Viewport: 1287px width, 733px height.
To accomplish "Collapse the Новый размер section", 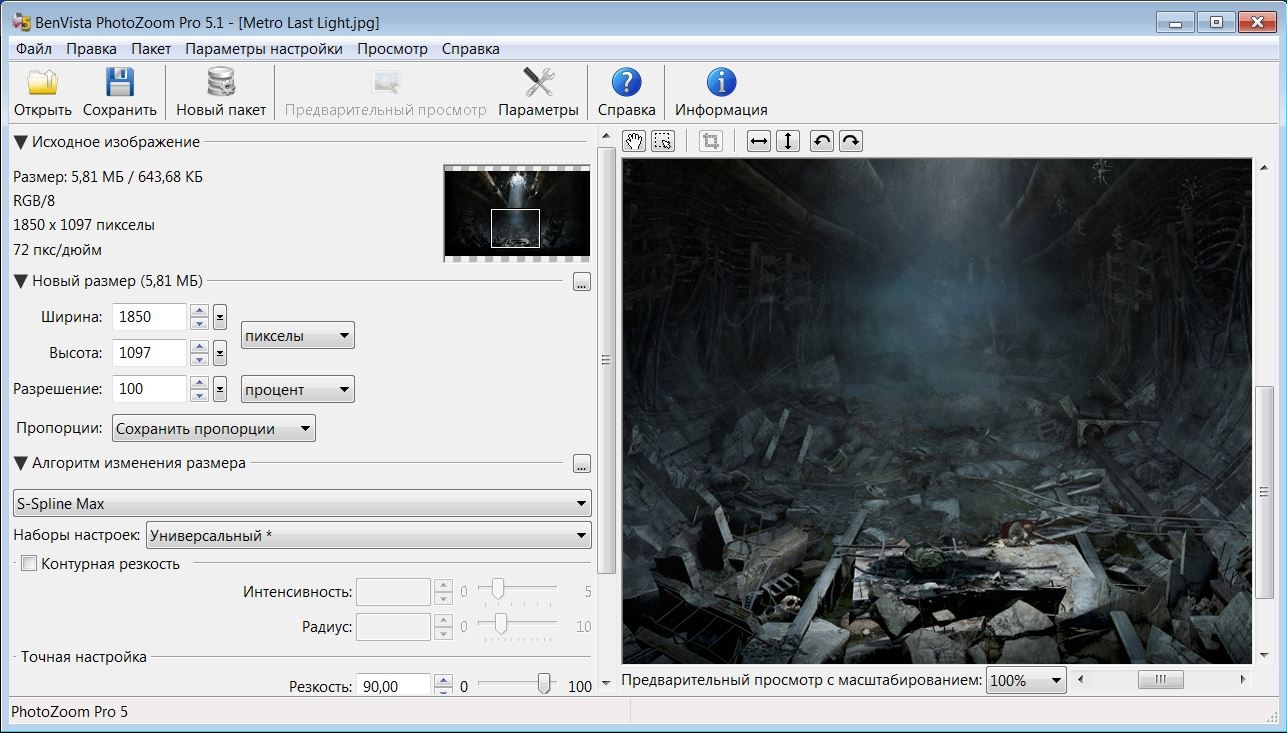I will 20,281.
